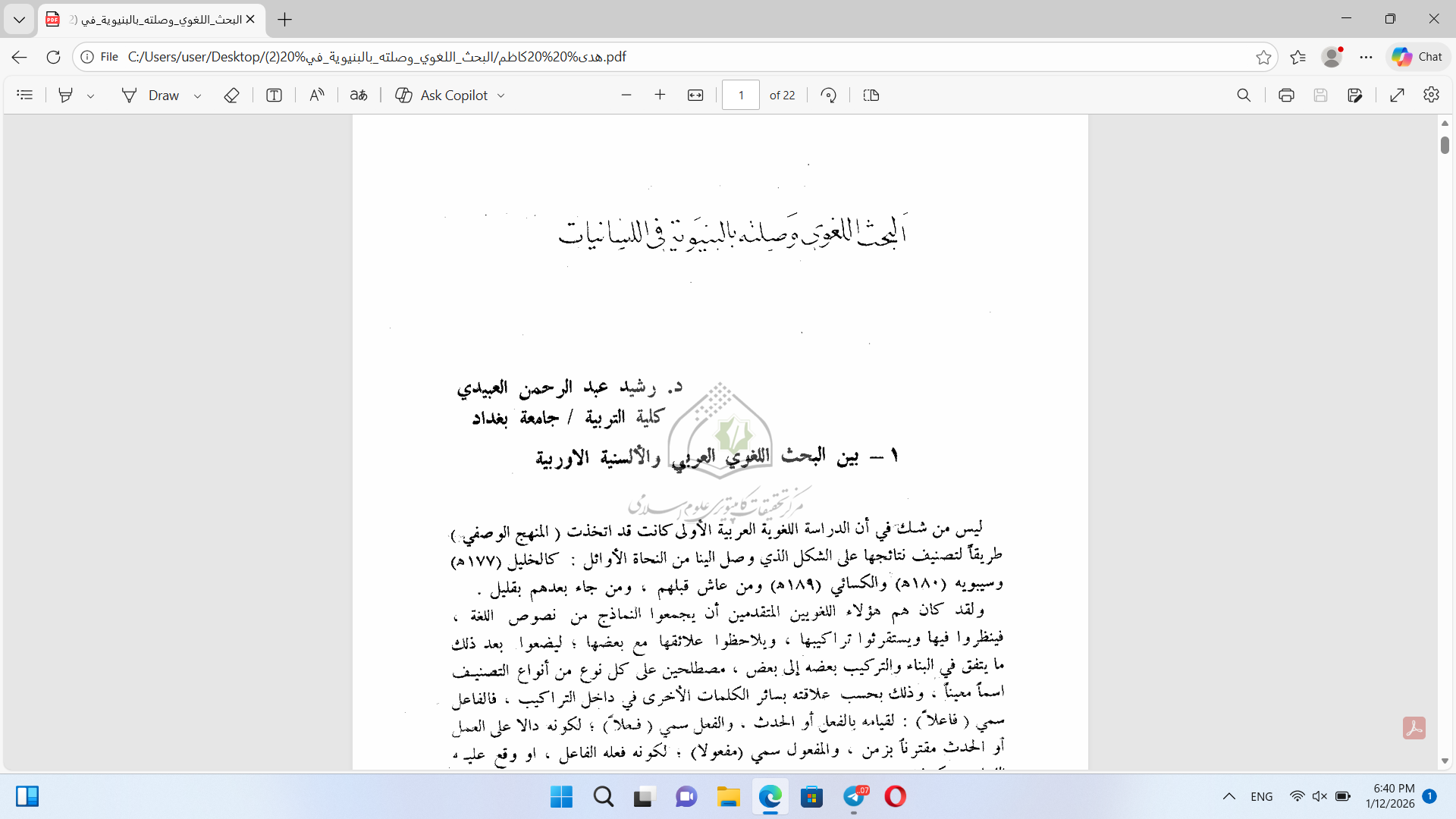Open Copilot Chat panel
The width and height of the screenshot is (1456, 819).
[x=1417, y=57]
